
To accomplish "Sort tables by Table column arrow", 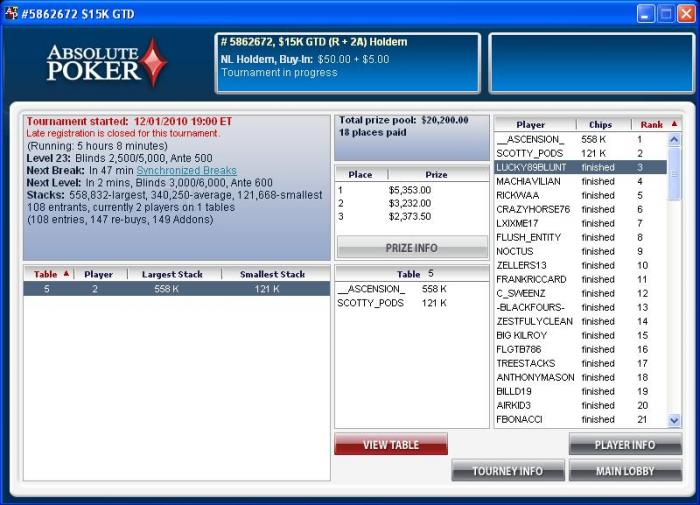I will (66, 273).
